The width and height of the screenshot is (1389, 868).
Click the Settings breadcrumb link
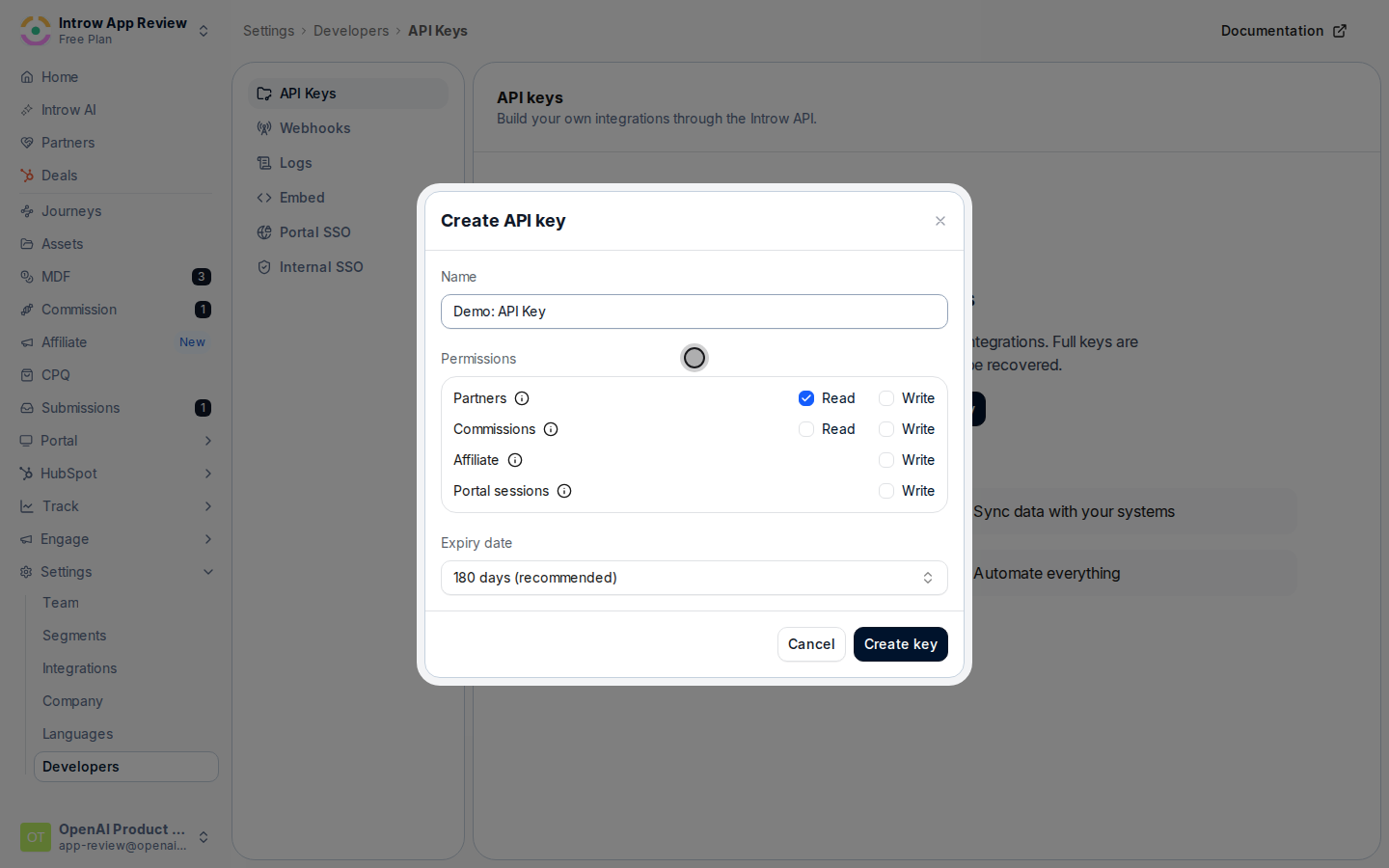click(268, 31)
